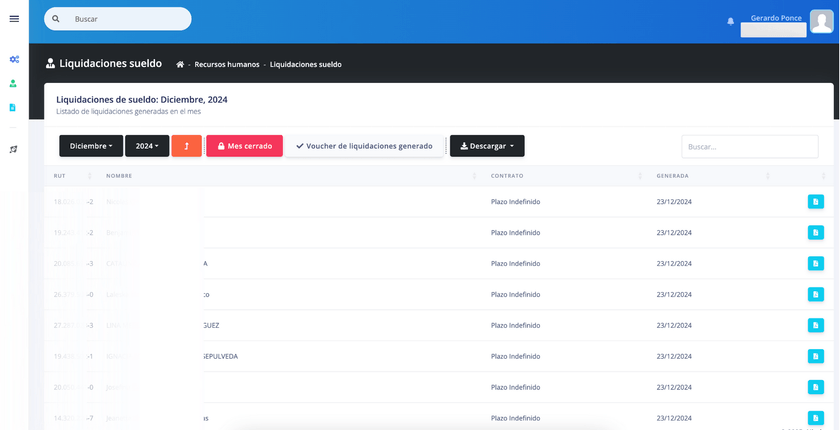Click the bottom sidebar sync icon
Viewport: 840px width, 430px height.
14,149
